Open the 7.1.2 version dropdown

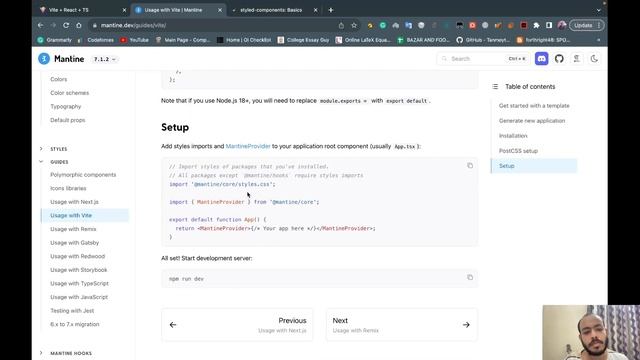[x=104, y=59]
